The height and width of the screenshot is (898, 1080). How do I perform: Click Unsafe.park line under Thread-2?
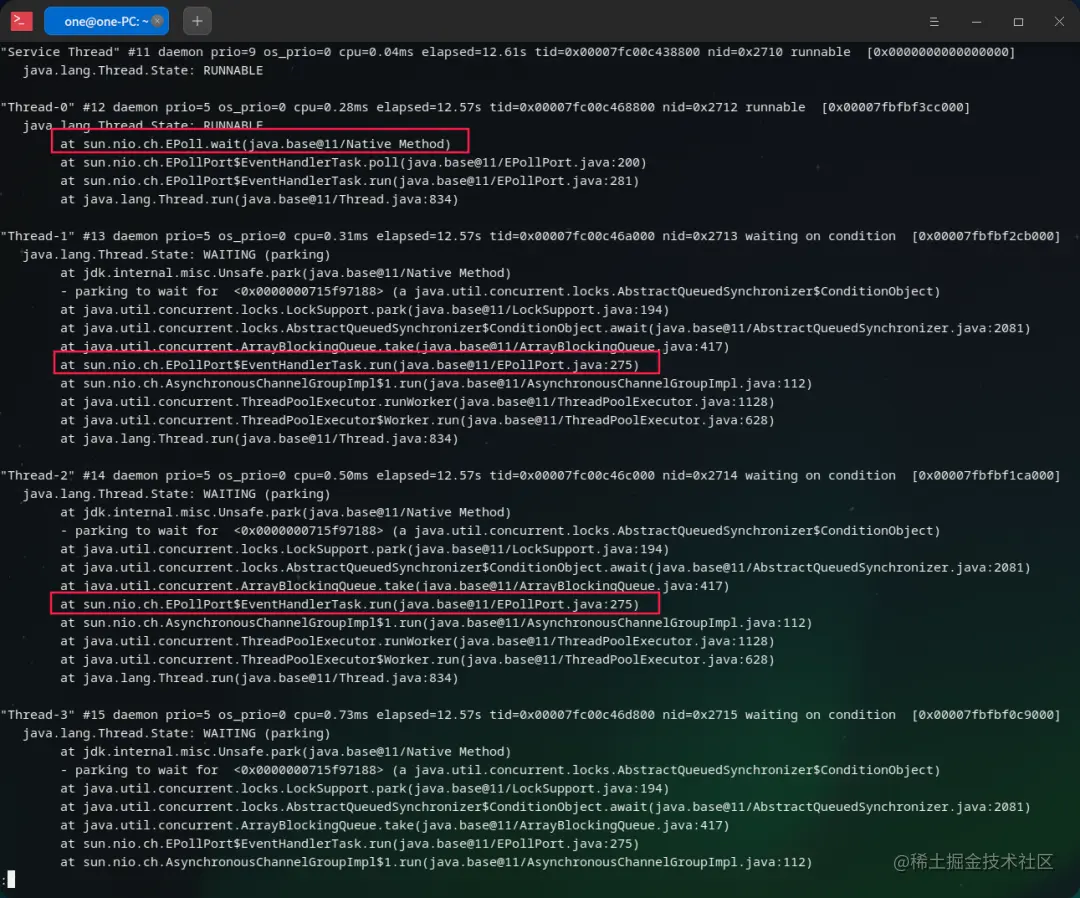[285, 512]
